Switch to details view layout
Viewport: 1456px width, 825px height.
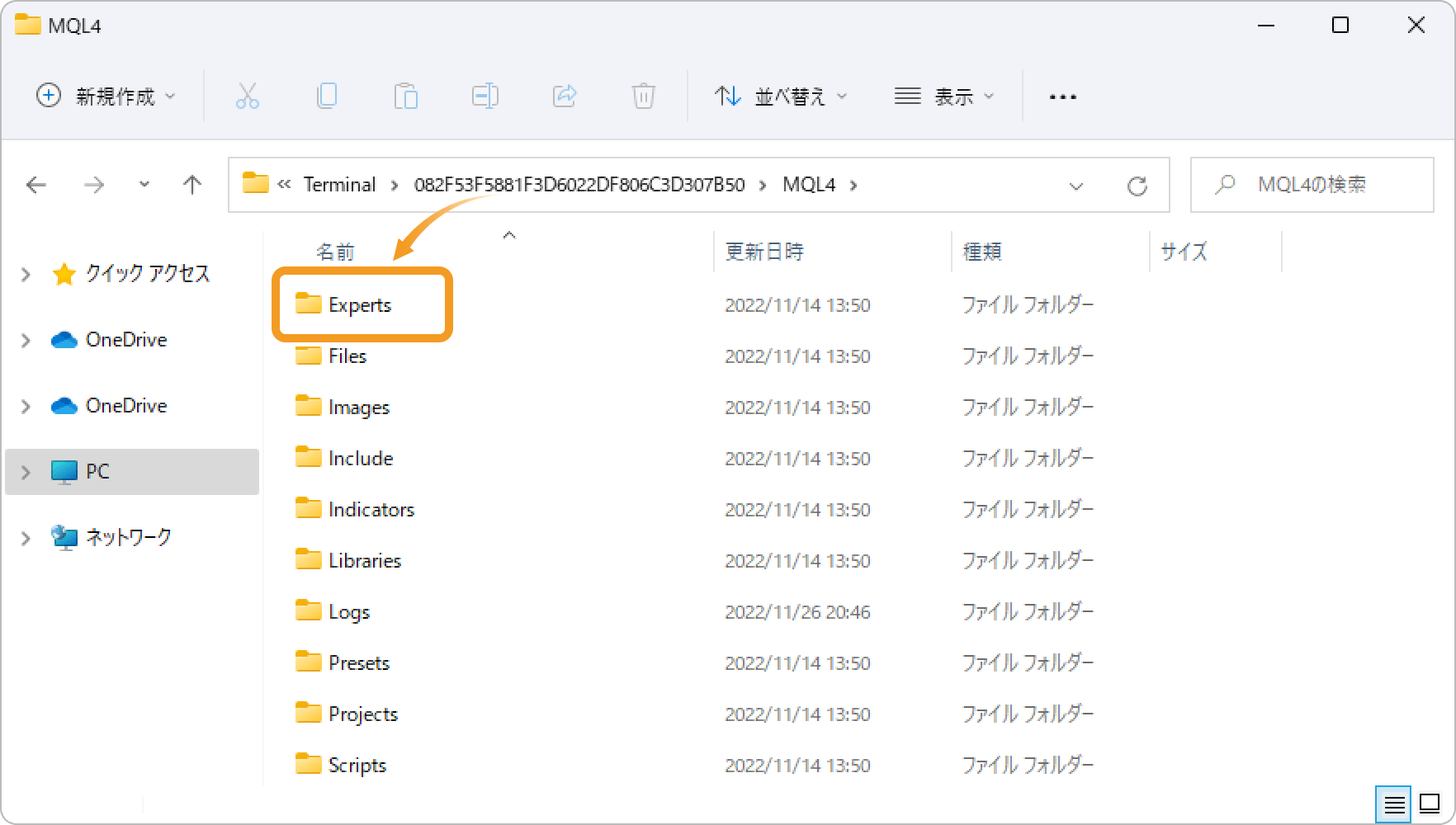pos(1394,804)
